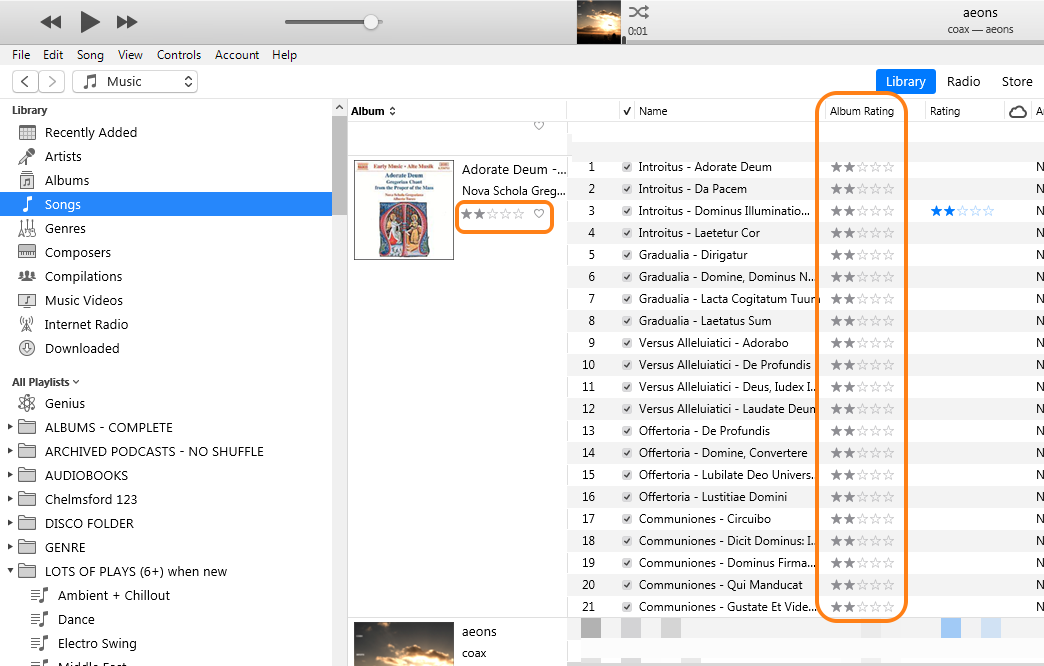Open the Edit menu
This screenshot has height=666, width=1044.
53,55
